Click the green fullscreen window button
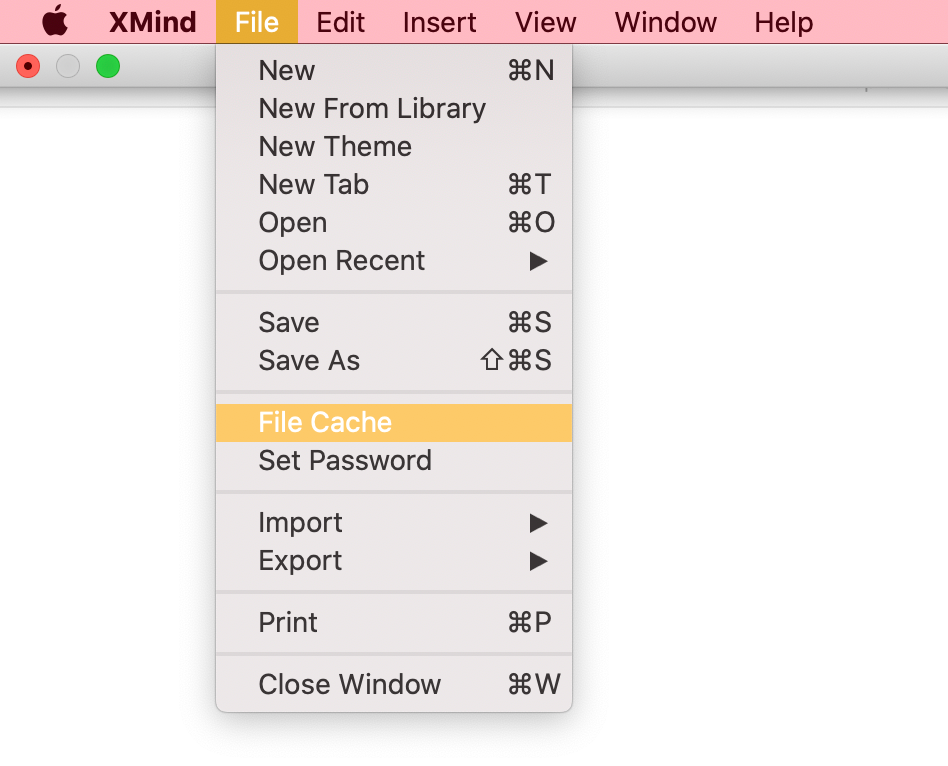Screen dimensions: 948x766 tap(108, 66)
